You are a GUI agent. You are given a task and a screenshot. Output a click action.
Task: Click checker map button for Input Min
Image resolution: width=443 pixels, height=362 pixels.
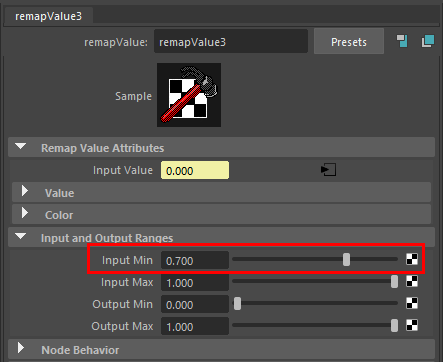tap(412, 259)
